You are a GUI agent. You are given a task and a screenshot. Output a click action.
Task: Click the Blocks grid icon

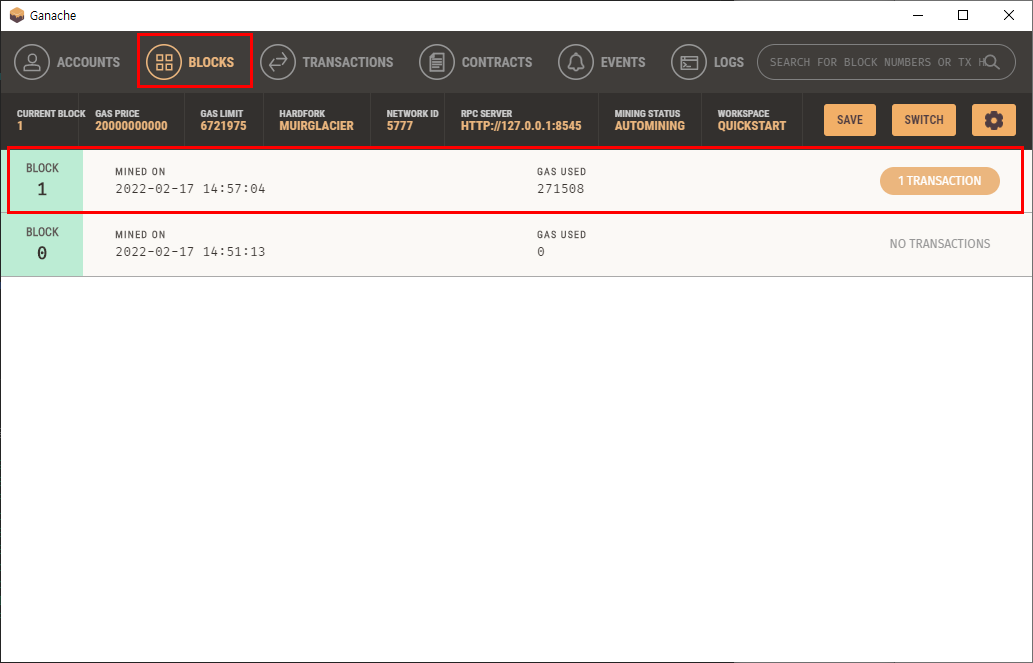coord(163,62)
